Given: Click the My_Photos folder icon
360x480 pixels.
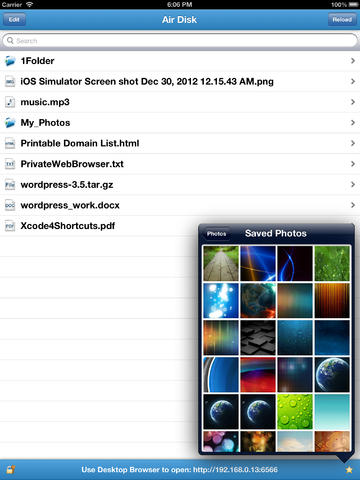Looking at the screenshot, I should point(10,123).
